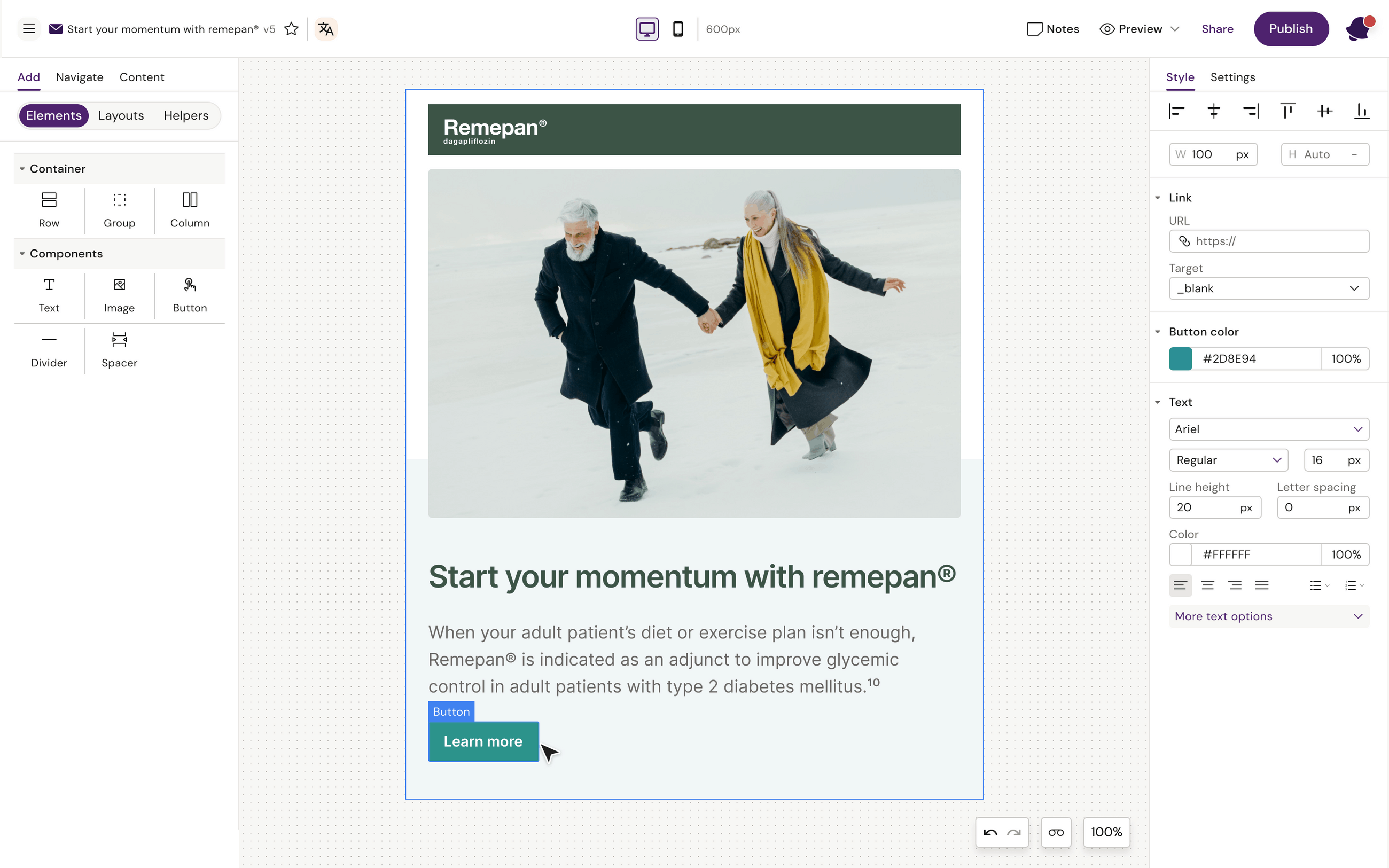Align element horizontally centered
This screenshot has width=1389, height=868.
(x=1213, y=111)
